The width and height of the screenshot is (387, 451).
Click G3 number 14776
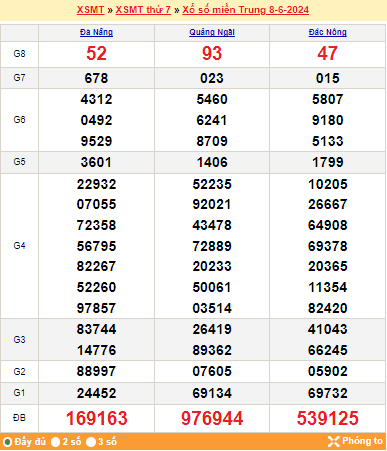point(96,350)
